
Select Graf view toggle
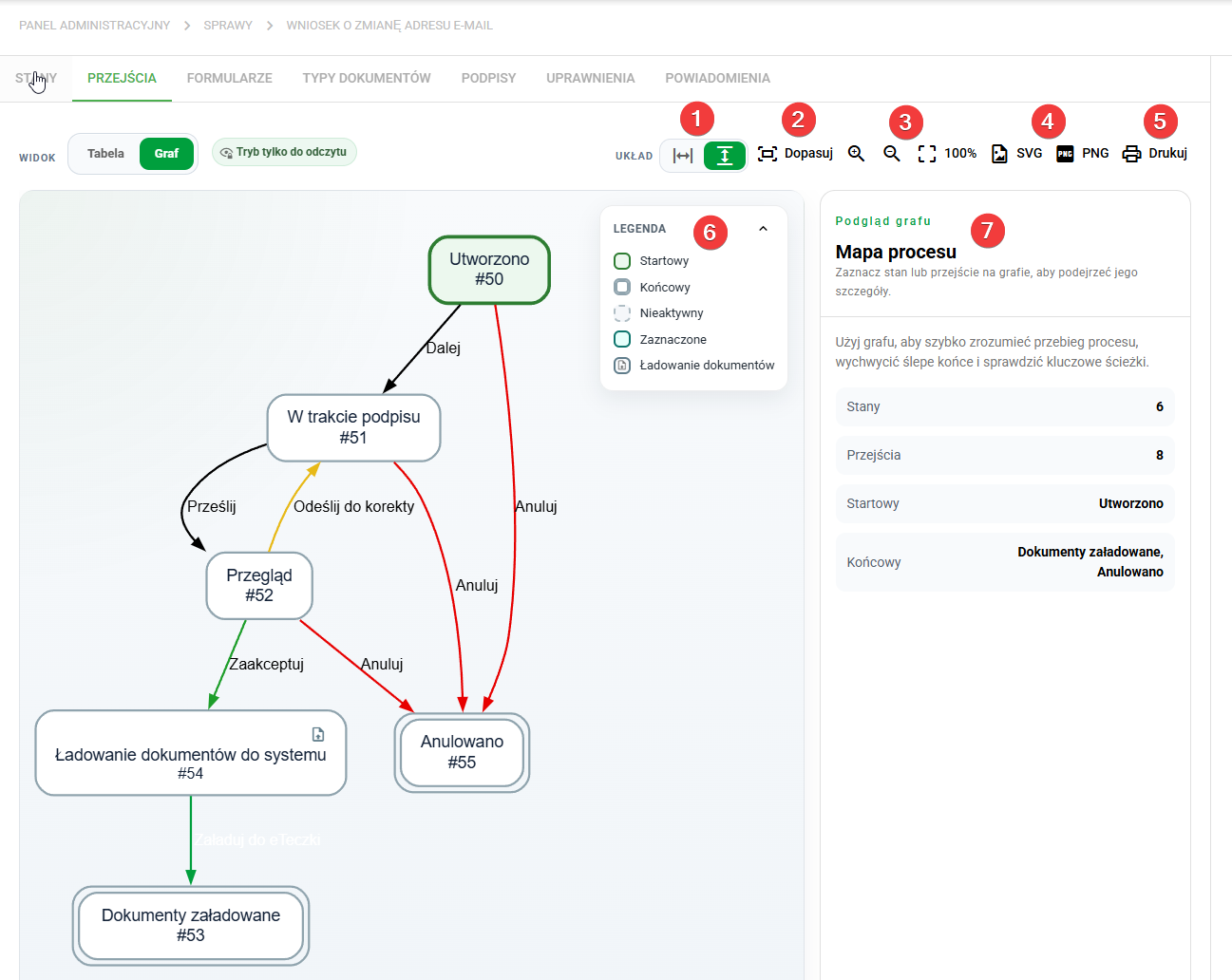(166, 154)
